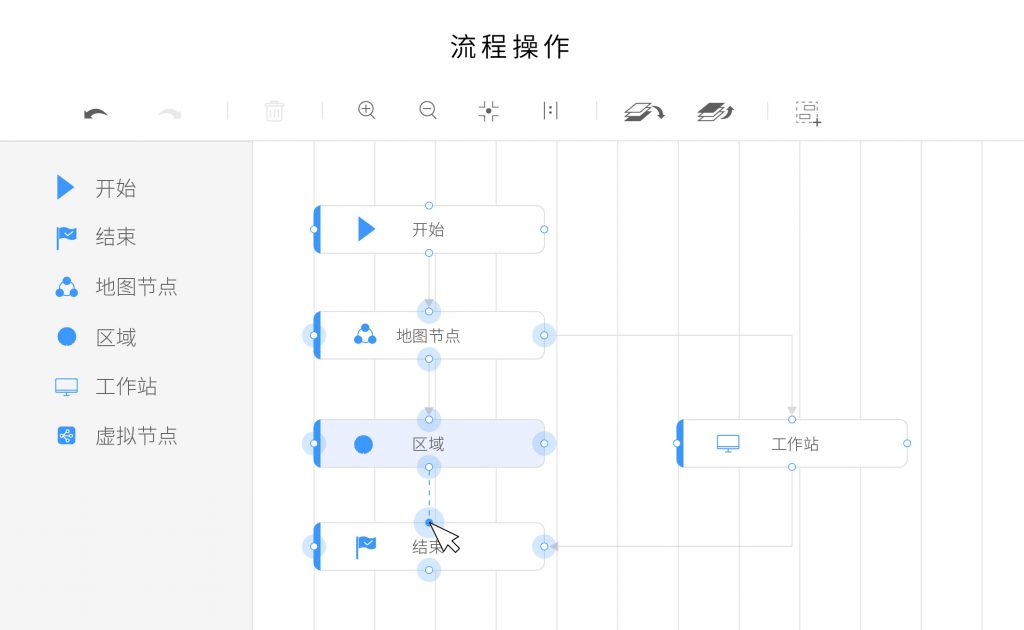This screenshot has width=1024, height=630.
Task: Click top anchor point of 地图节点 node
Action: [x=429, y=311]
